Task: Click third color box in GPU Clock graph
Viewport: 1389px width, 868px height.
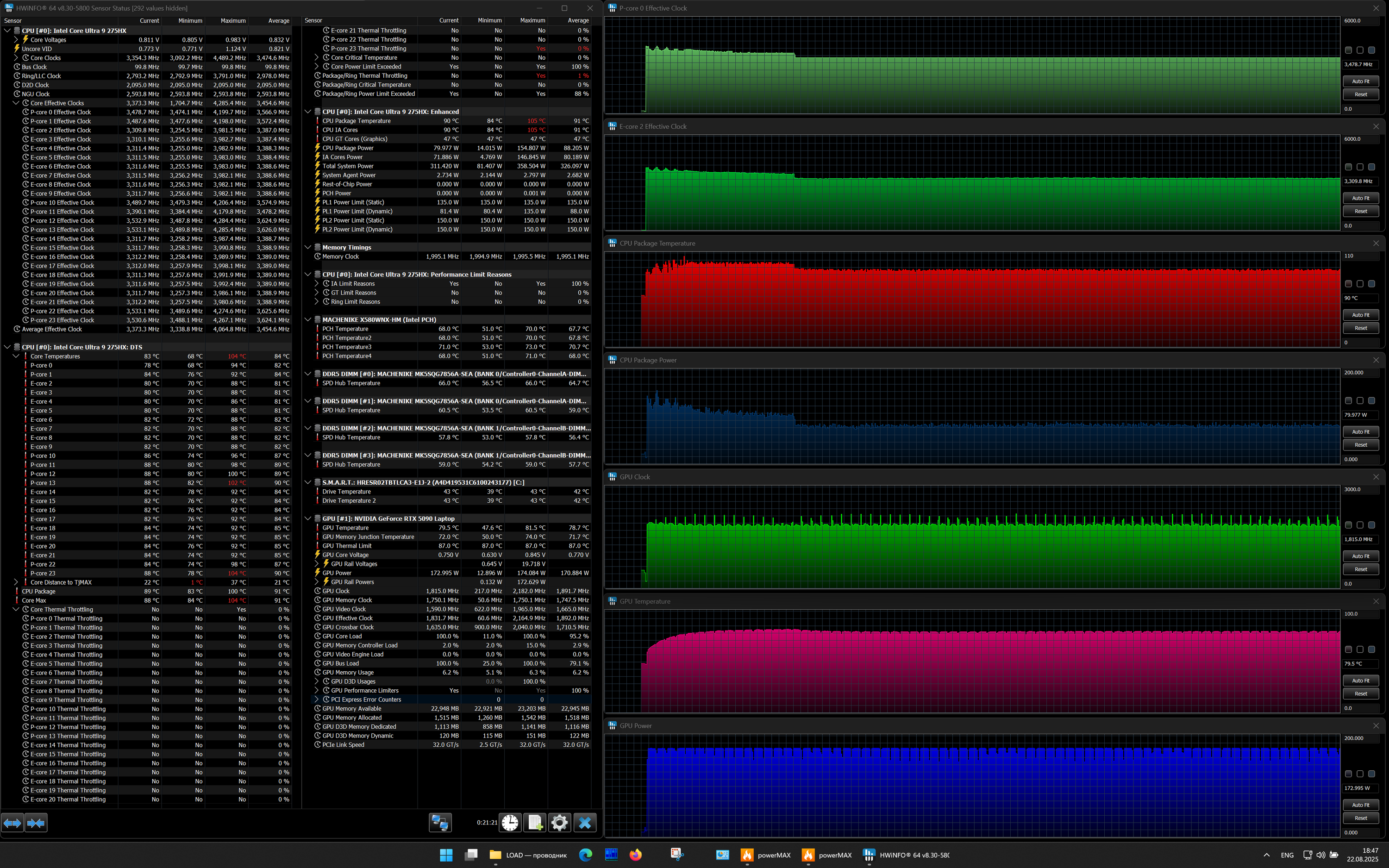Action: [x=1371, y=525]
